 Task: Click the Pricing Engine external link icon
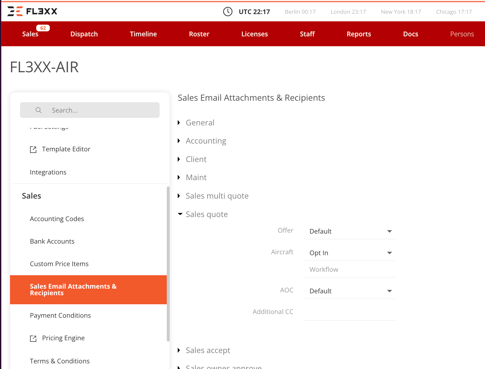[33, 338]
